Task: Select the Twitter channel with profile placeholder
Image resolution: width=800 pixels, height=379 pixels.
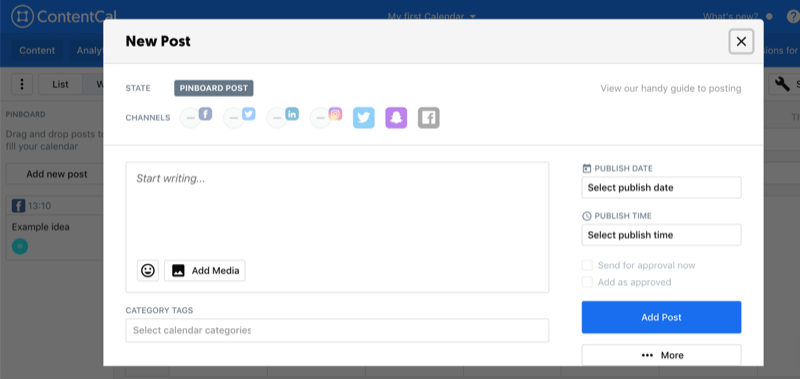Action: point(240,117)
